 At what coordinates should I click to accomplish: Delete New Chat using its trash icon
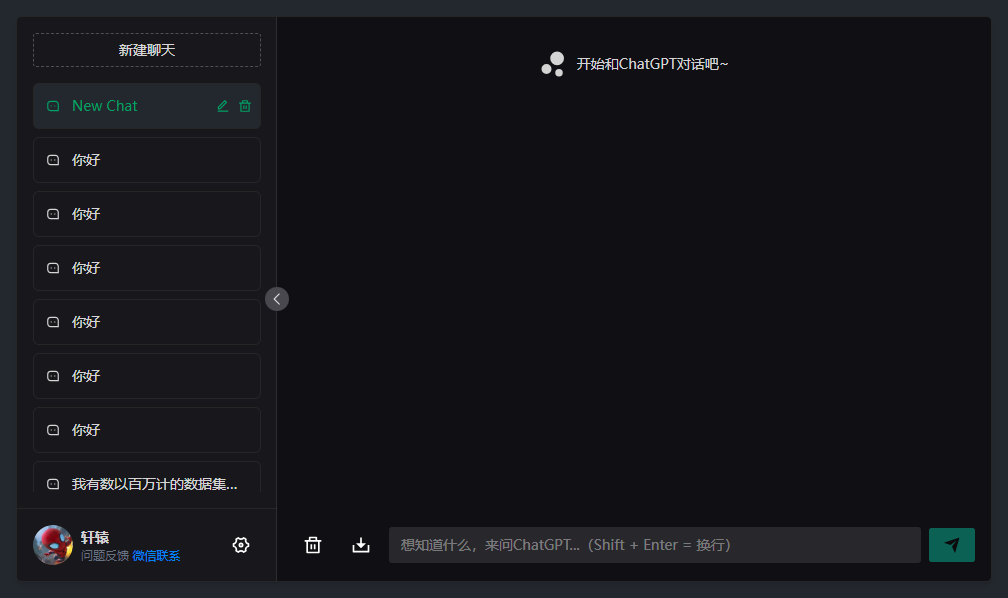(245, 106)
